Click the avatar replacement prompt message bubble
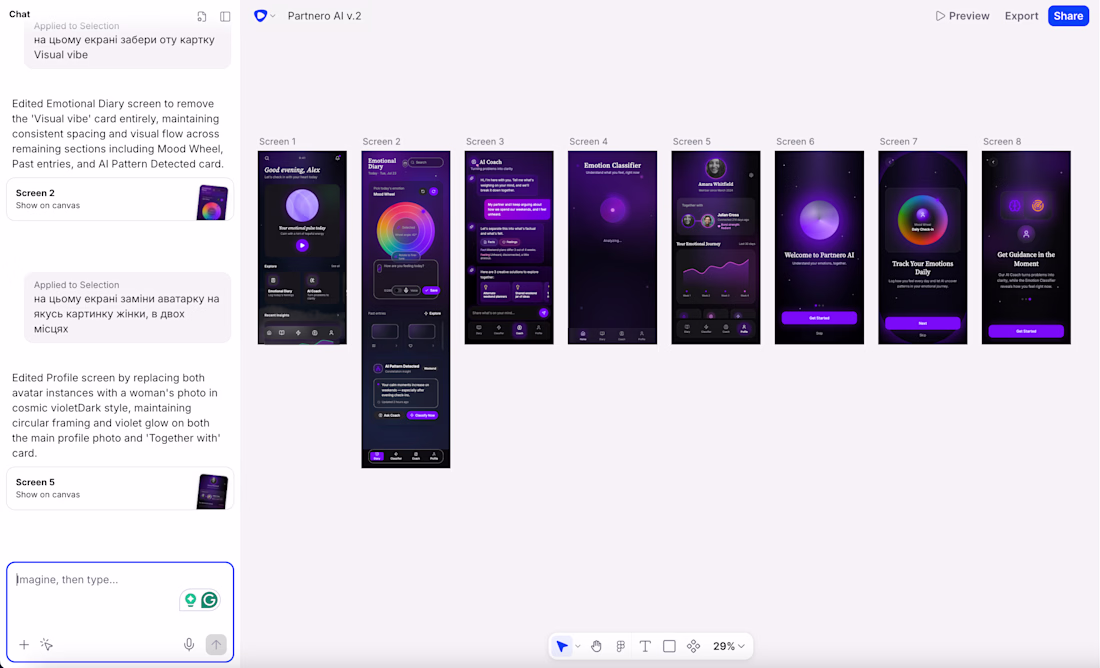The width and height of the screenshot is (1100, 668). [x=128, y=307]
